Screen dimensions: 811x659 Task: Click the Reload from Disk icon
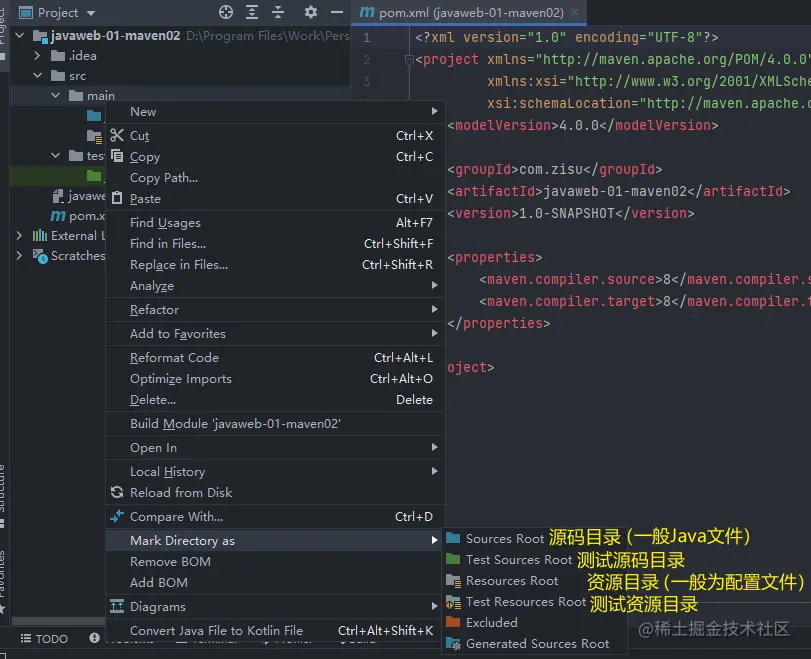point(117,492)
